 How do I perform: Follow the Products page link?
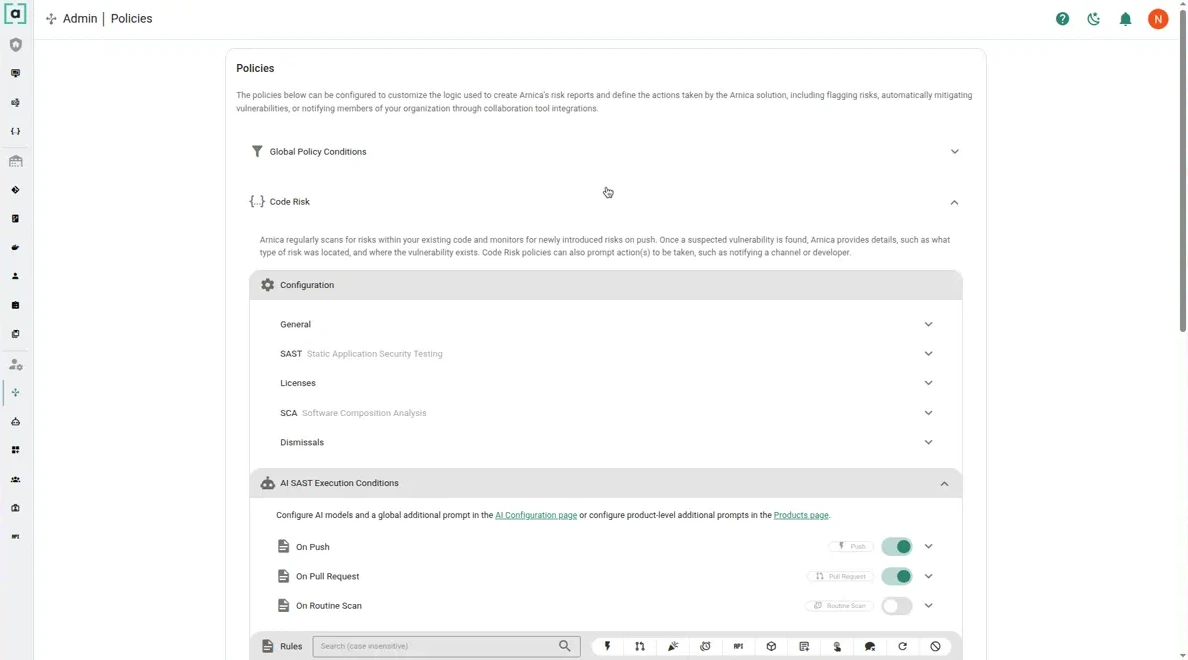801,516
